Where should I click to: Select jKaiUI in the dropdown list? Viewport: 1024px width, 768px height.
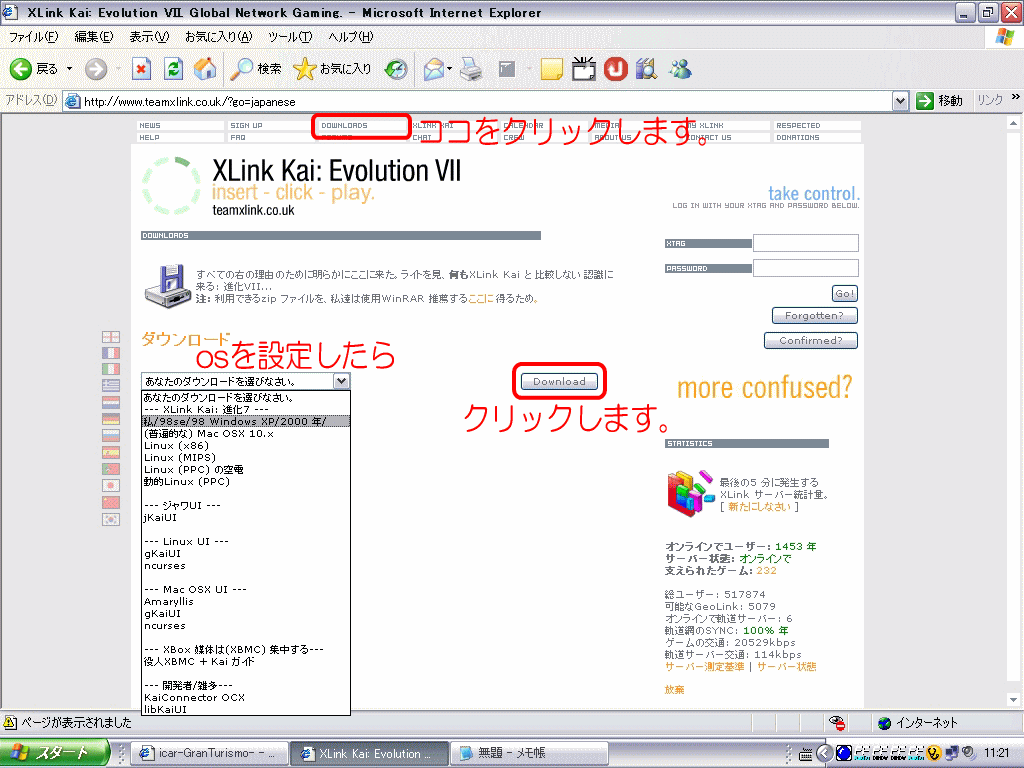[246, 517]
